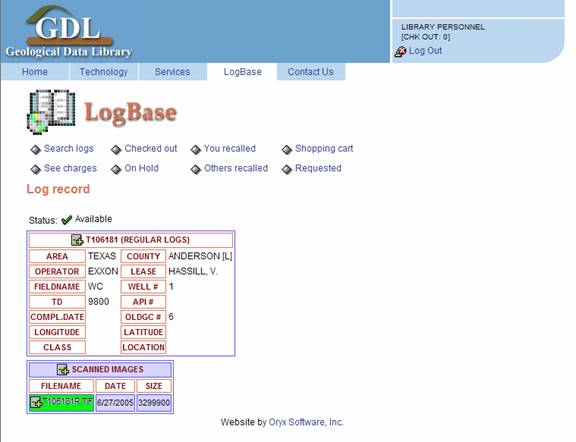The height and width of the screenshot is (442, 576).
Task: Open the T106181R.TIF scanned image file
Action: point(68,401)
